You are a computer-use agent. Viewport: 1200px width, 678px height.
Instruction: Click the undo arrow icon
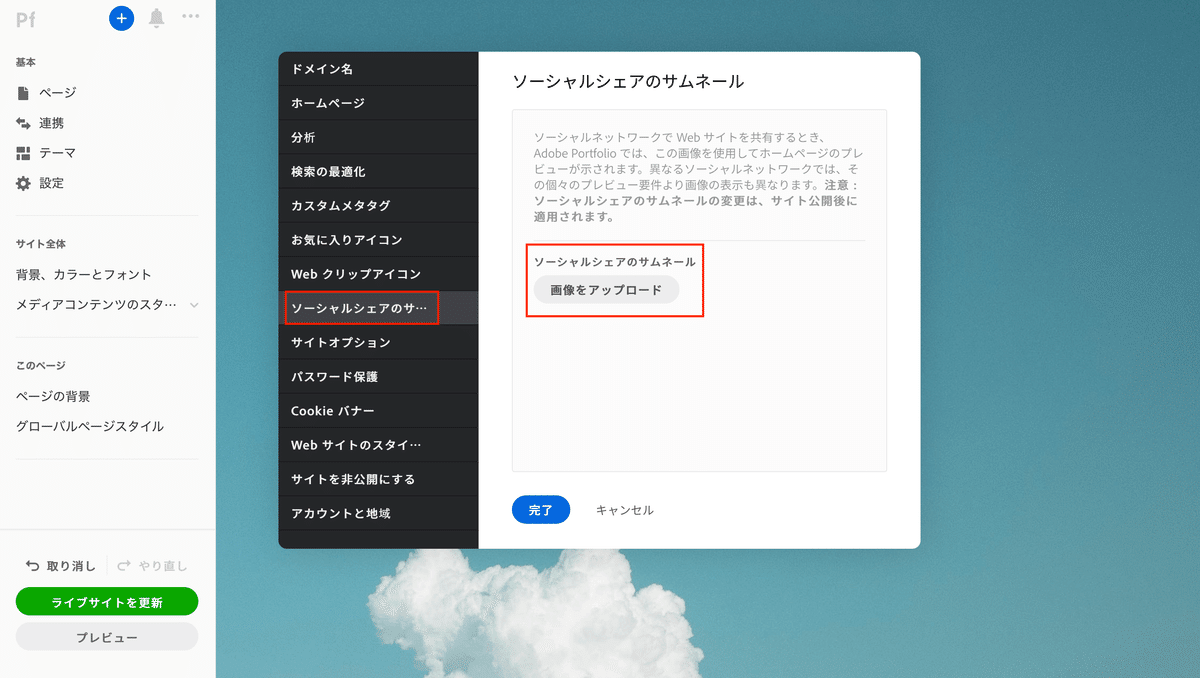(33, 565)
